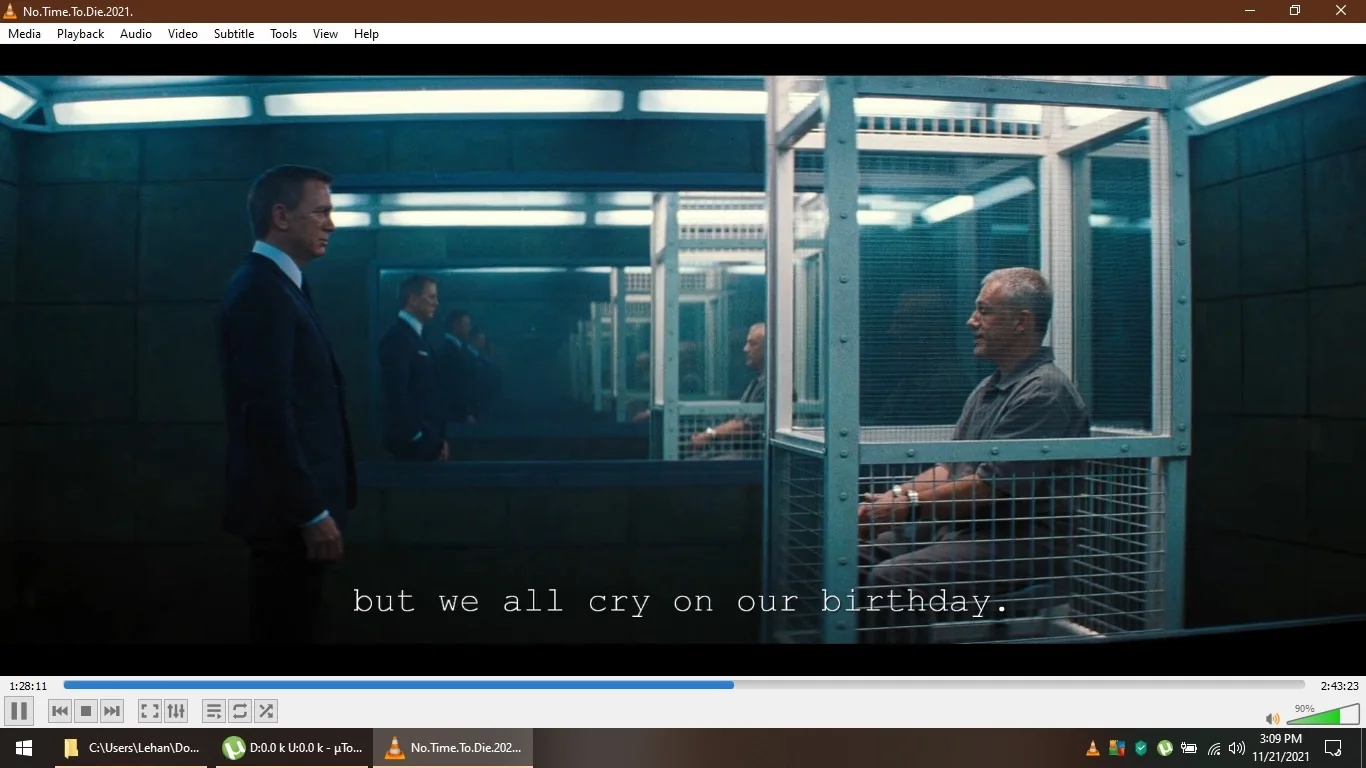The image size is (1366, 768).
Task: Jump to the previous media item
Action: tap(60, 711)
